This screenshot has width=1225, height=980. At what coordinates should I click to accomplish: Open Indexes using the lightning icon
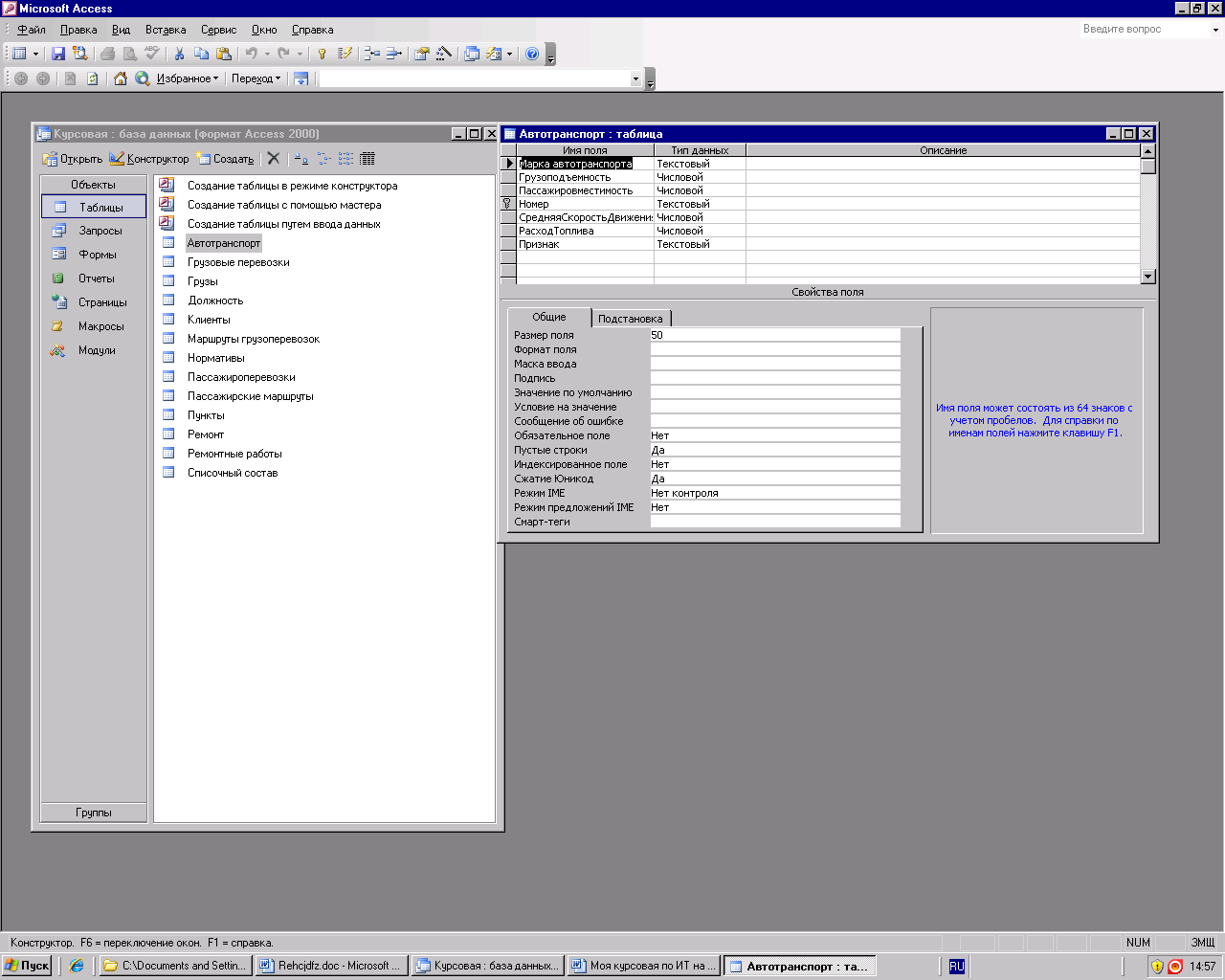coord(345,55)
